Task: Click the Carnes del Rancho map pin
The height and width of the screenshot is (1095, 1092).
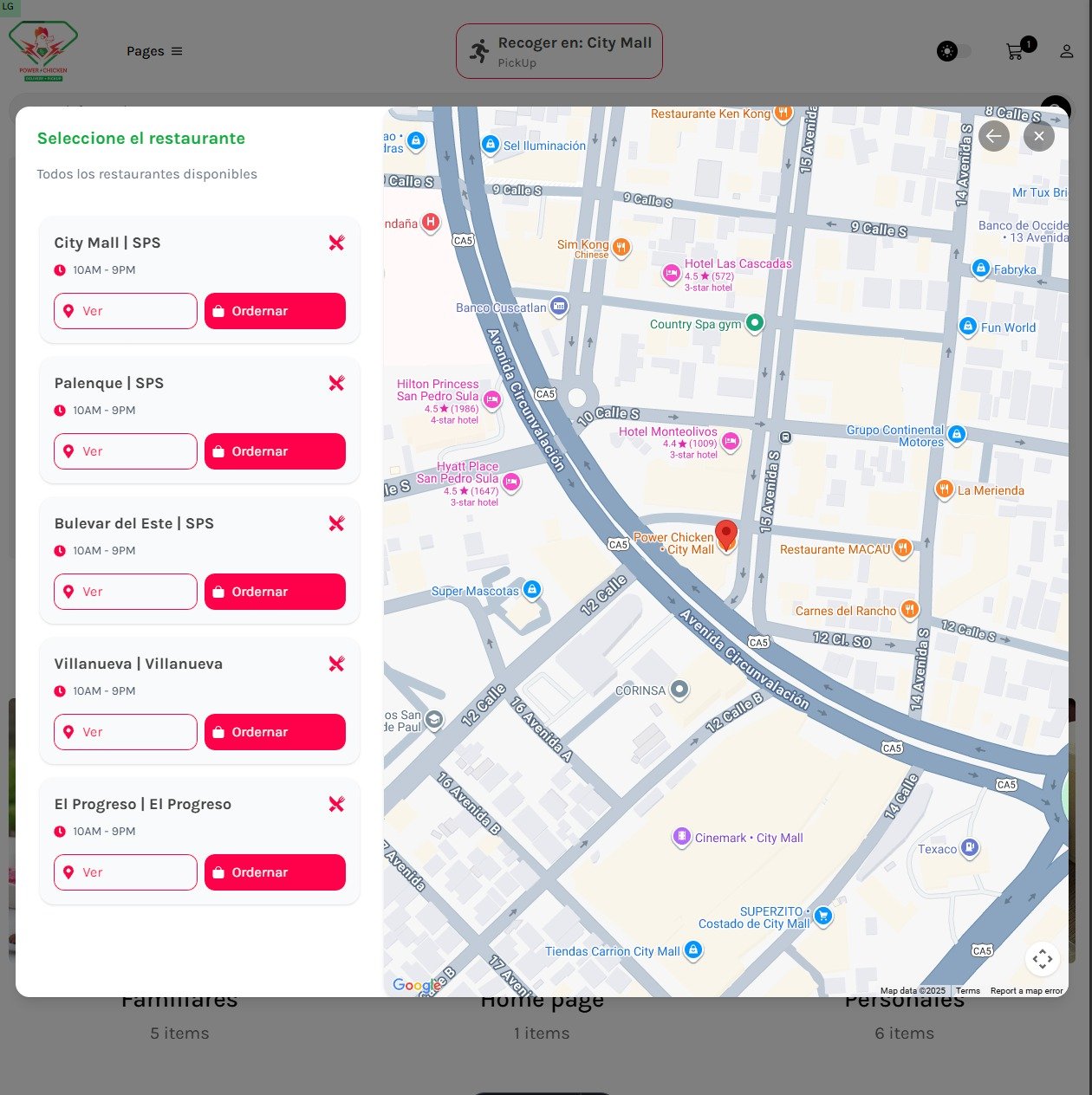Action: (909, 610)
